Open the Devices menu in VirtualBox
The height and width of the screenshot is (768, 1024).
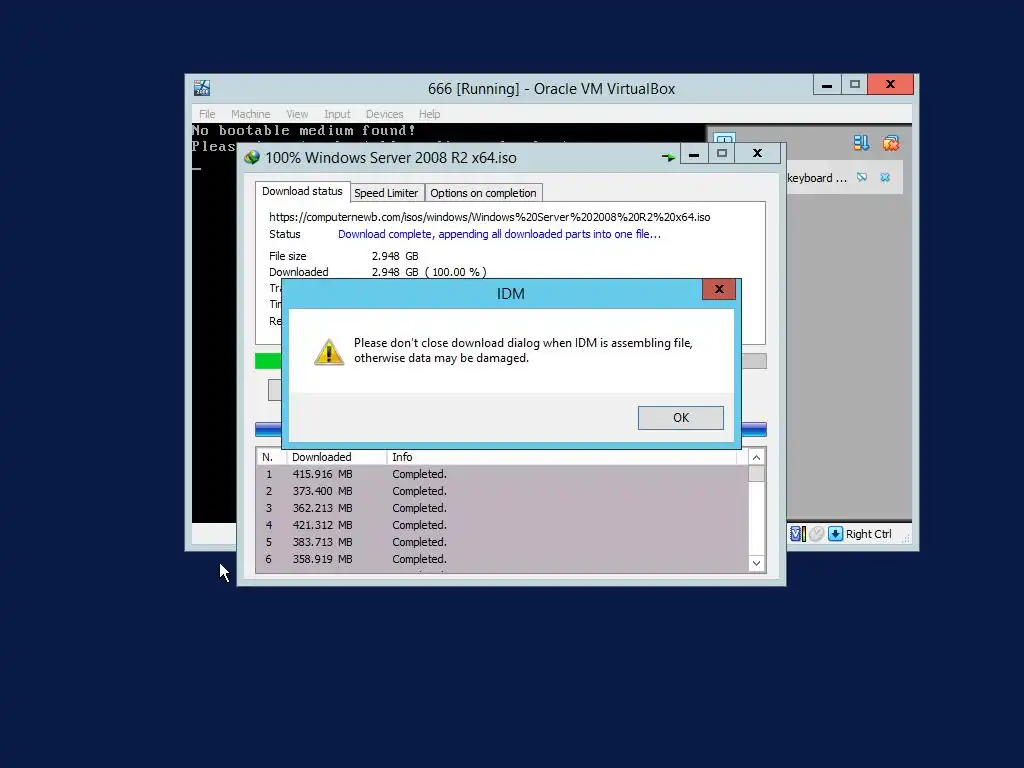click(385, 114)
